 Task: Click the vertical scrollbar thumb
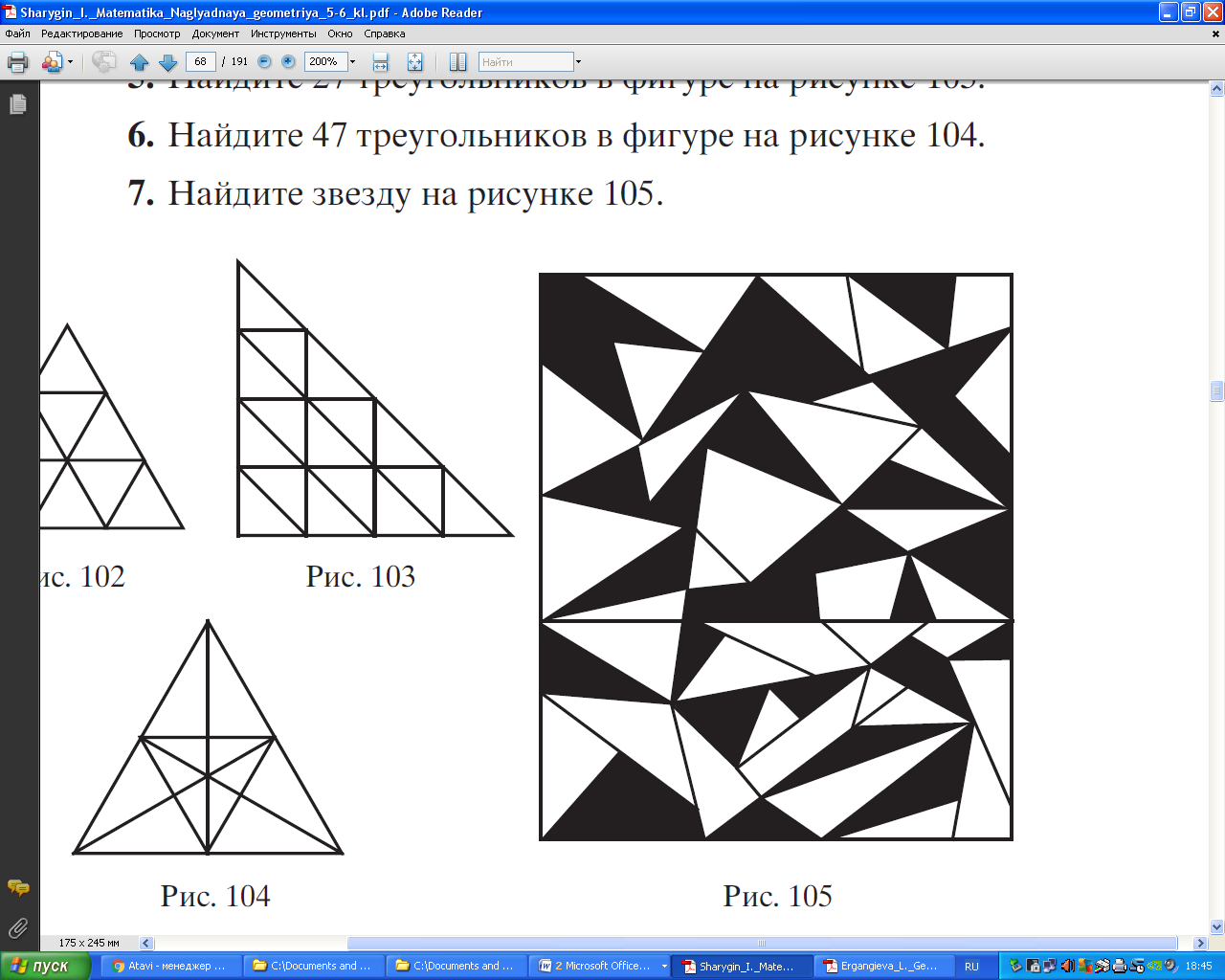point(1217,390)
